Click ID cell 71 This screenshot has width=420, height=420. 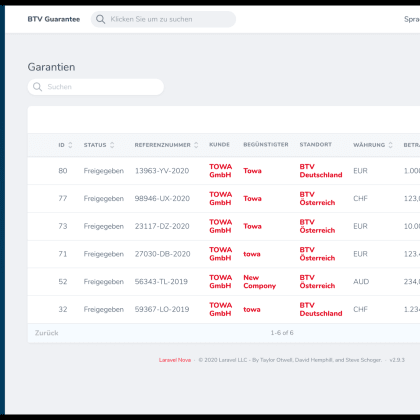click(x=63, y=254)
